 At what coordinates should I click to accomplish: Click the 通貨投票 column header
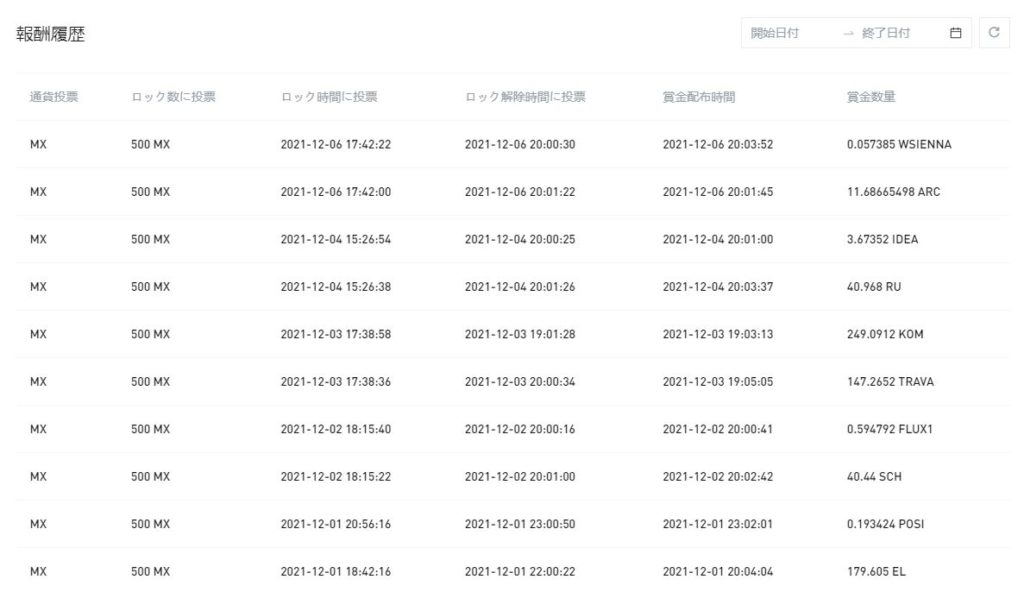54,97
